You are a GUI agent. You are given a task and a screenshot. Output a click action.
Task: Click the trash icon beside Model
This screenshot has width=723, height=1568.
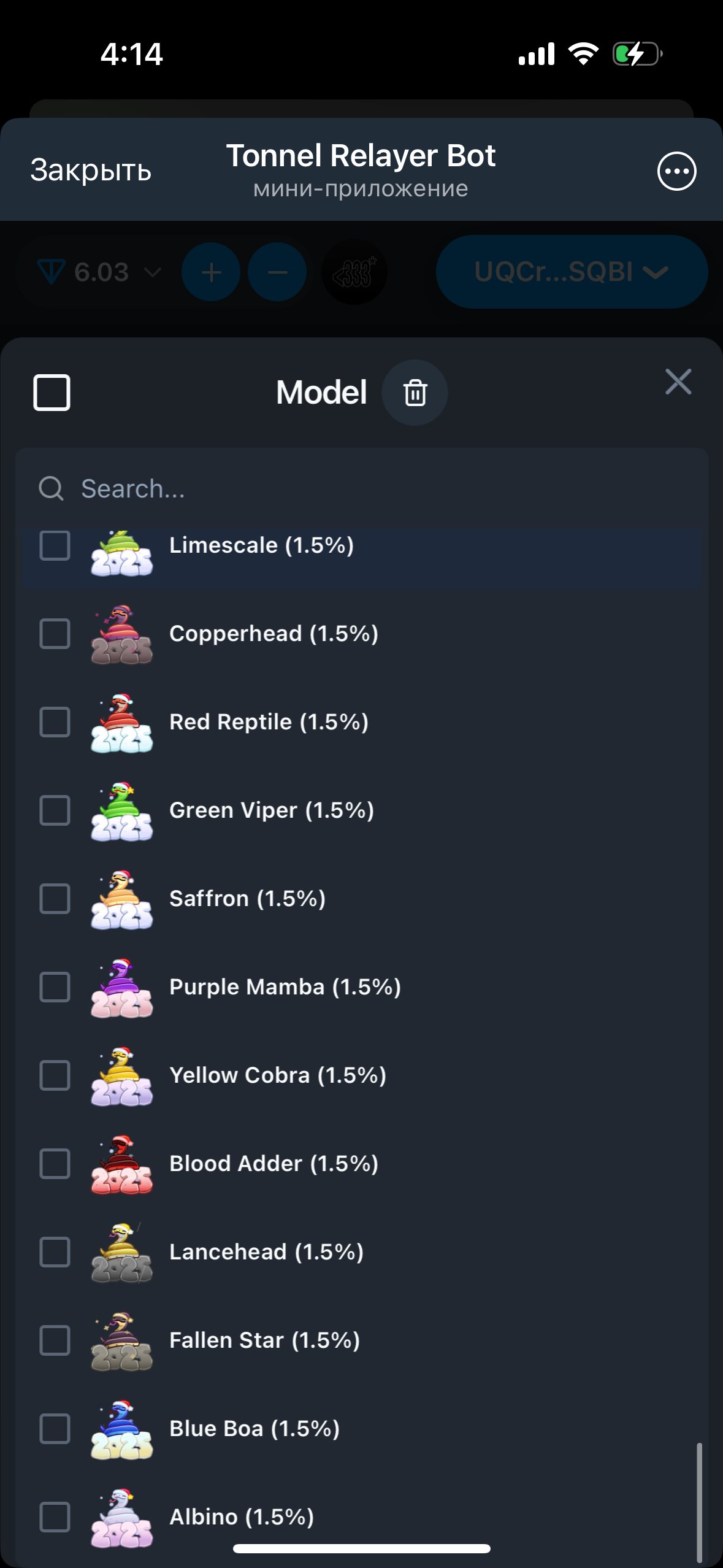415,393
